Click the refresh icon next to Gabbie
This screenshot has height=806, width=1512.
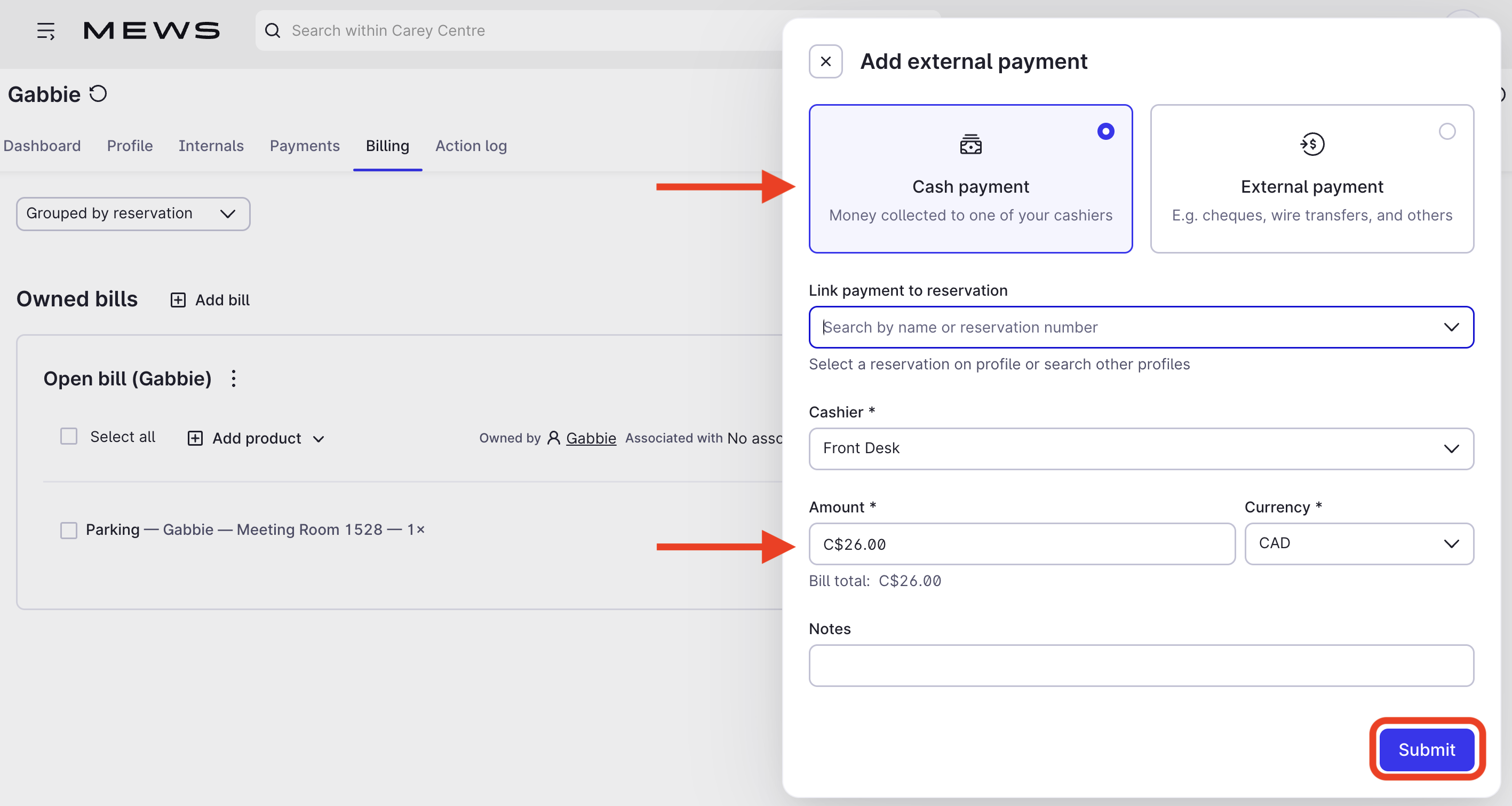click(98, 94)
